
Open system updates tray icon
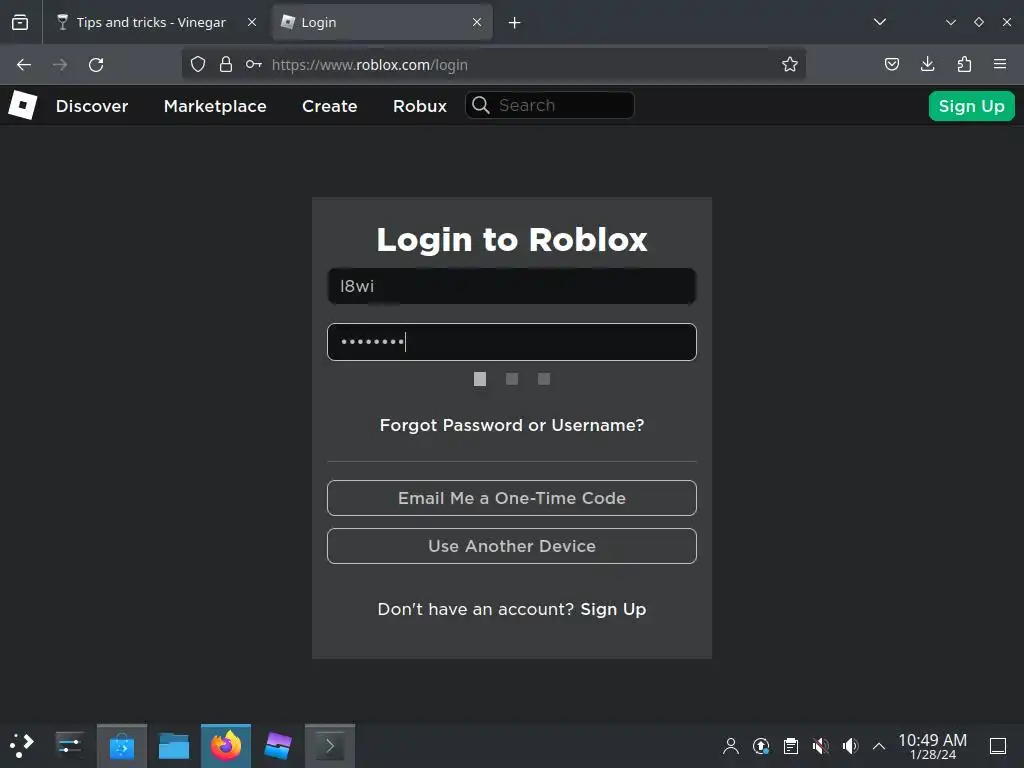(761, 746)
